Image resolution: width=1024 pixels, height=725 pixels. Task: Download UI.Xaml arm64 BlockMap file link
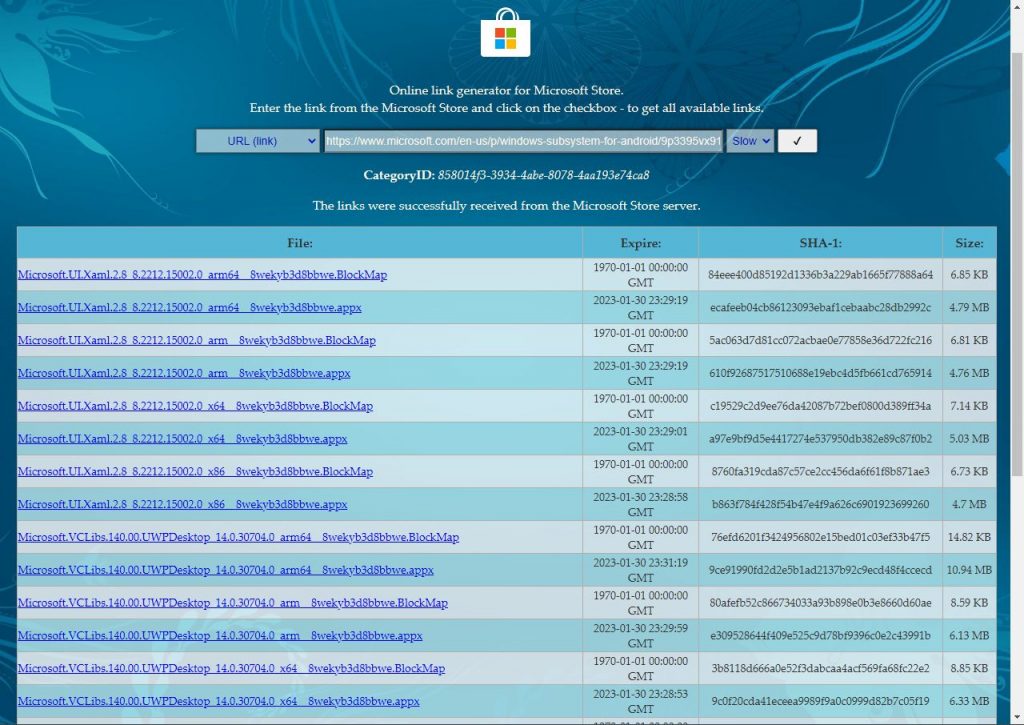pyautogui.click(x=202, y=275)
